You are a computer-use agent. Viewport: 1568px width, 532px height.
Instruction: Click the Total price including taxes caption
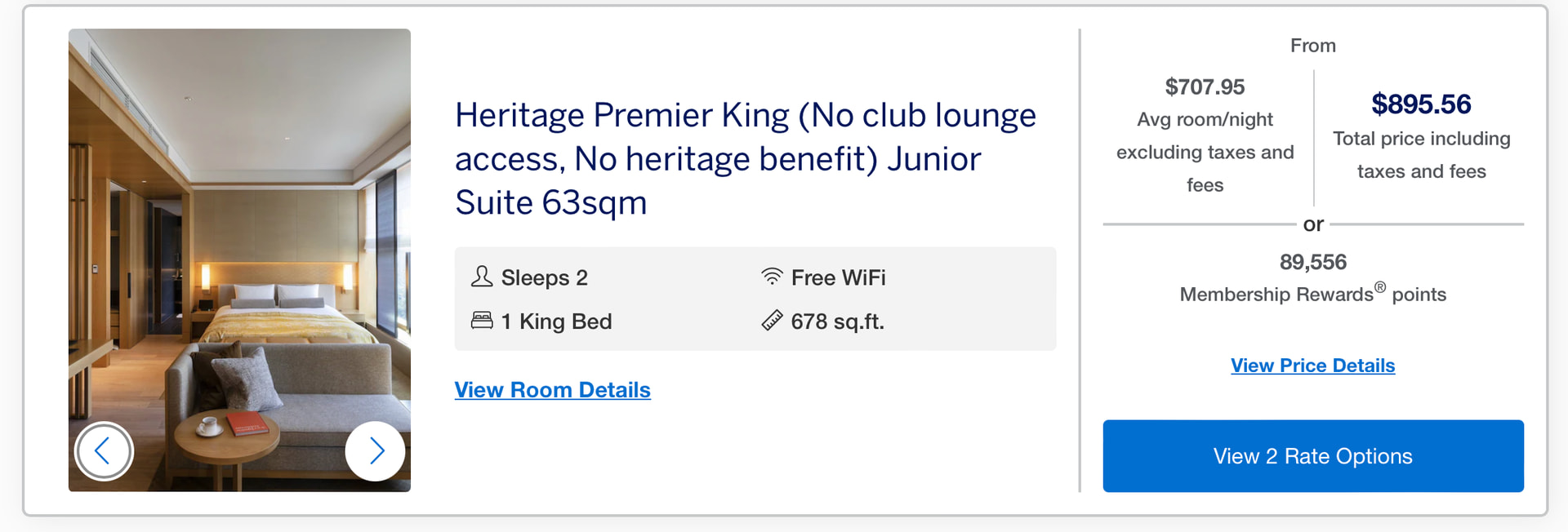click(x=1421, y=155)
